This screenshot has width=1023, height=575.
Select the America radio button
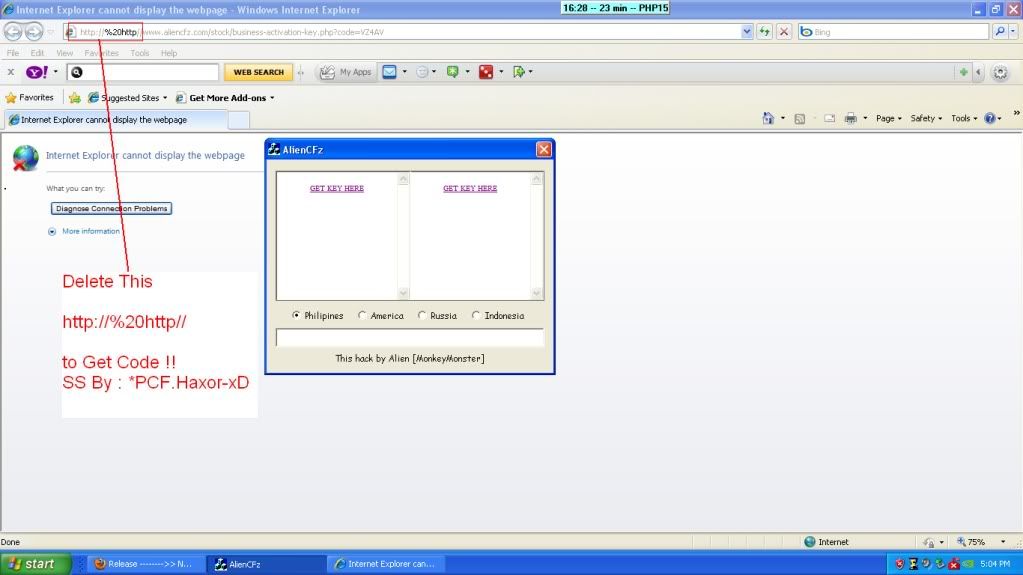pyautogui.click(x=362, y=316)
